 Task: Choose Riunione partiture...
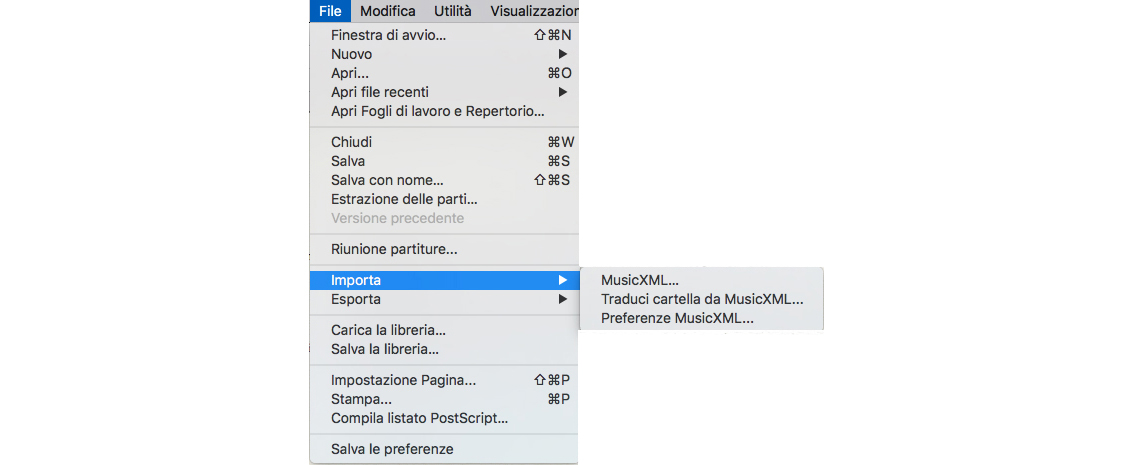point(394,249)
